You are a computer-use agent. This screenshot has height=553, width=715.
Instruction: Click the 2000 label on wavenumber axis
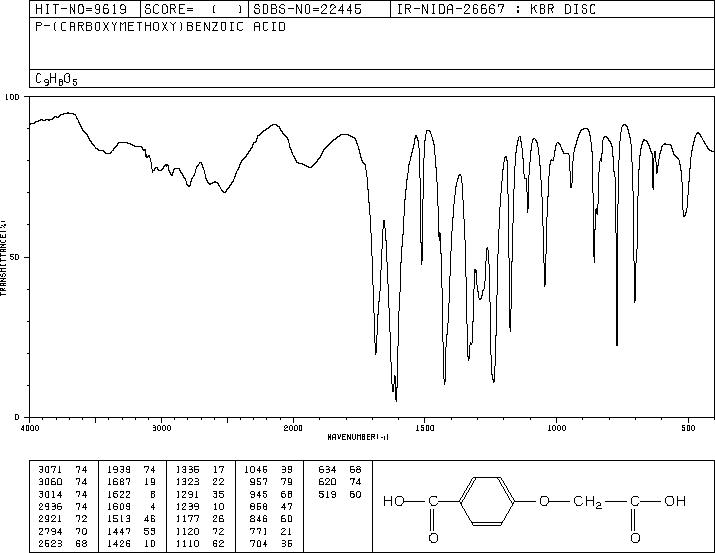coord(293,428)
